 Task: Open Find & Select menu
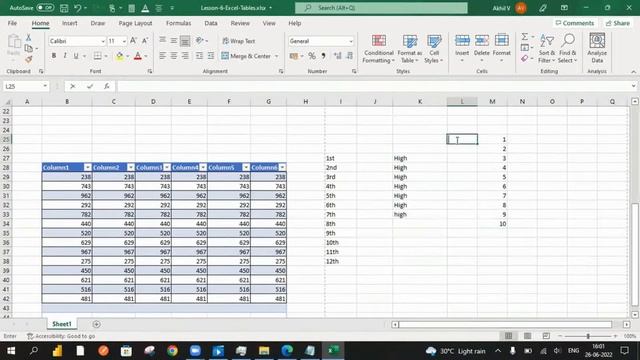[x=568, y=49]
